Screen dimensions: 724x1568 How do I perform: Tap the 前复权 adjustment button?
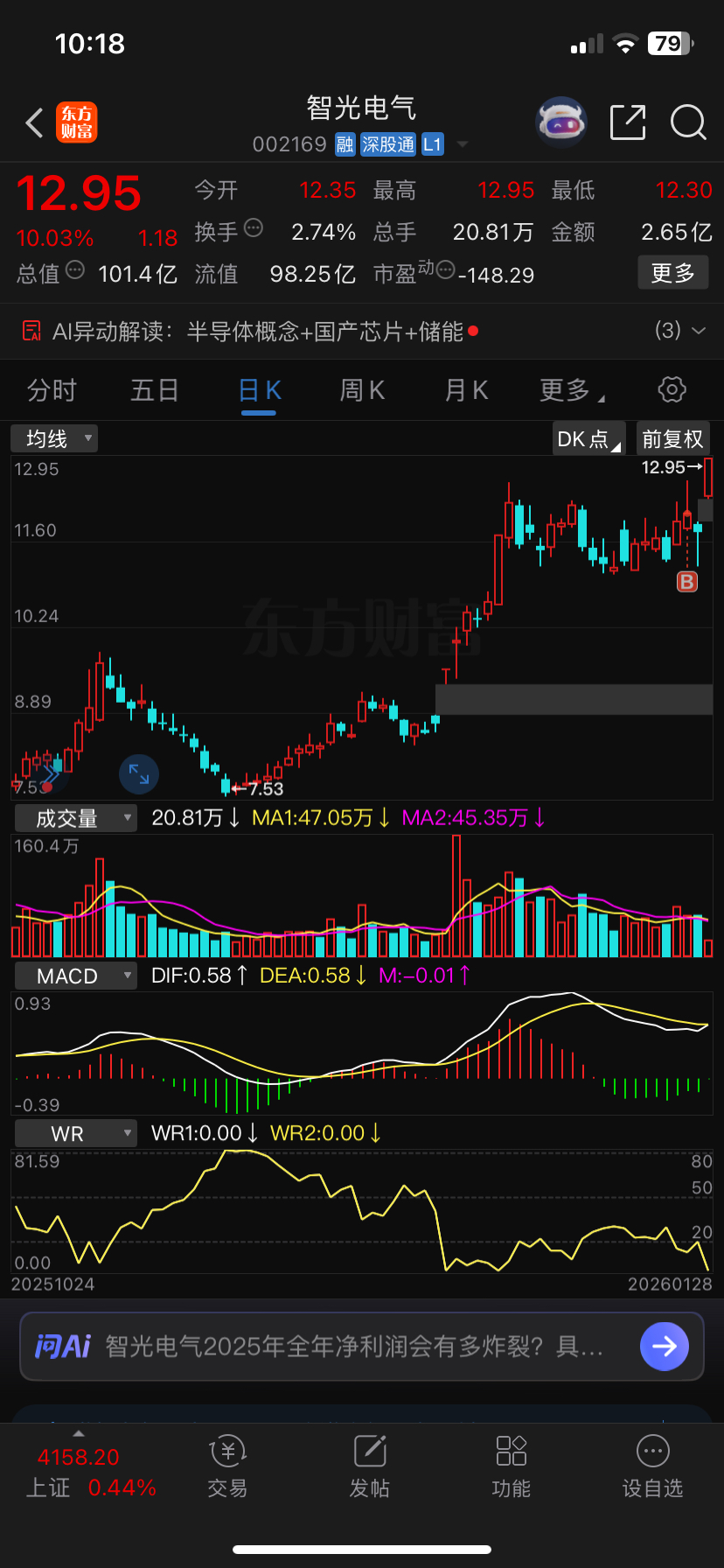pos(672,438)
